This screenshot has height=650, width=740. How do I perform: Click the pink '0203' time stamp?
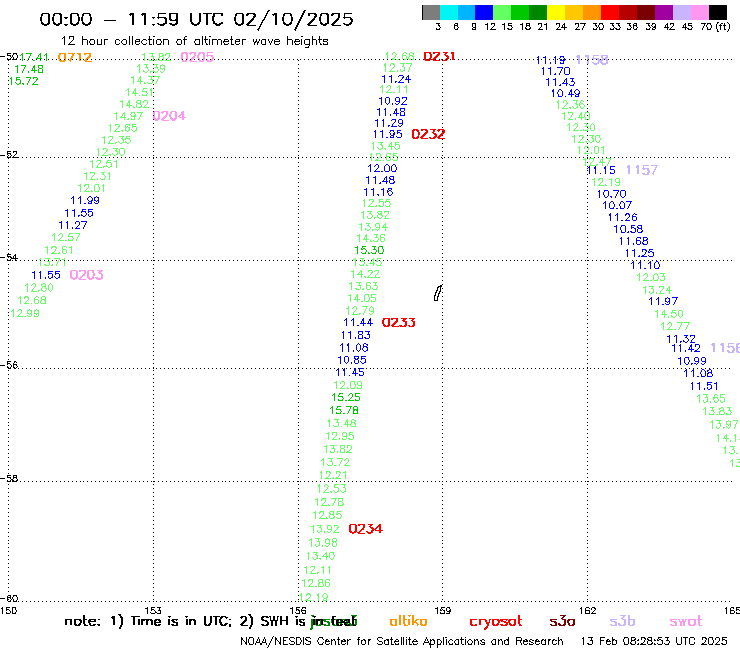coord(86,275)
